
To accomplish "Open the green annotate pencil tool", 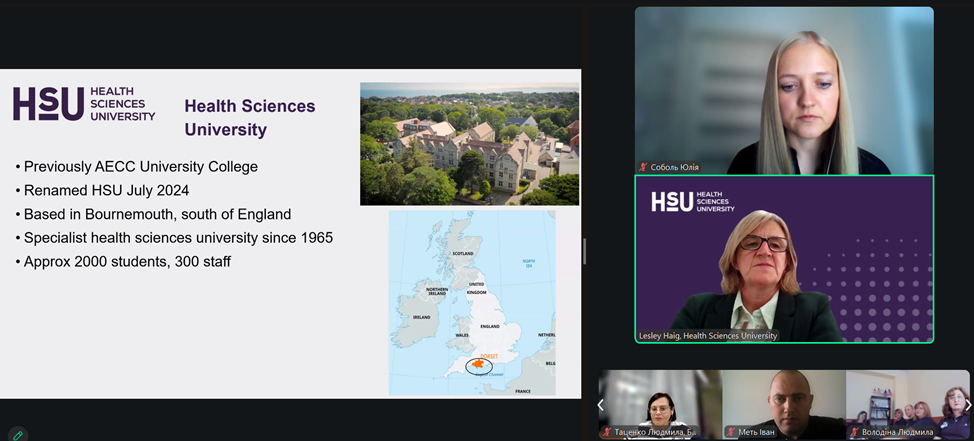I will pyautogui.click(x=18, y=435).
